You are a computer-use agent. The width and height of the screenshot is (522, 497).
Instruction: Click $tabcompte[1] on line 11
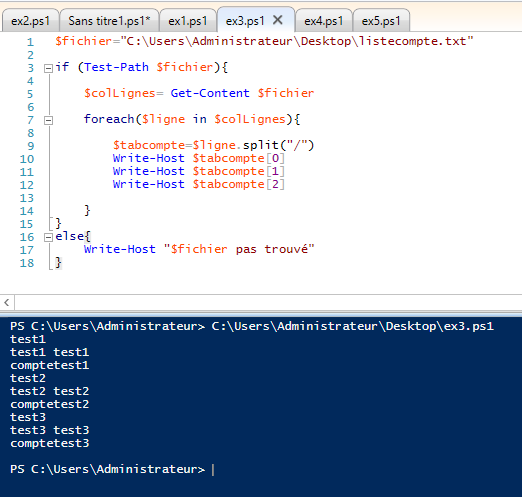238,171
